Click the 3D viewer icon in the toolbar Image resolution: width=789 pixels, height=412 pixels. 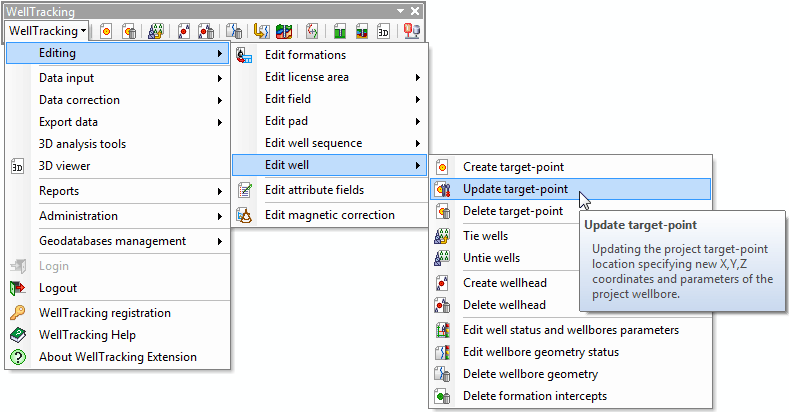click(x=383, y=31)
